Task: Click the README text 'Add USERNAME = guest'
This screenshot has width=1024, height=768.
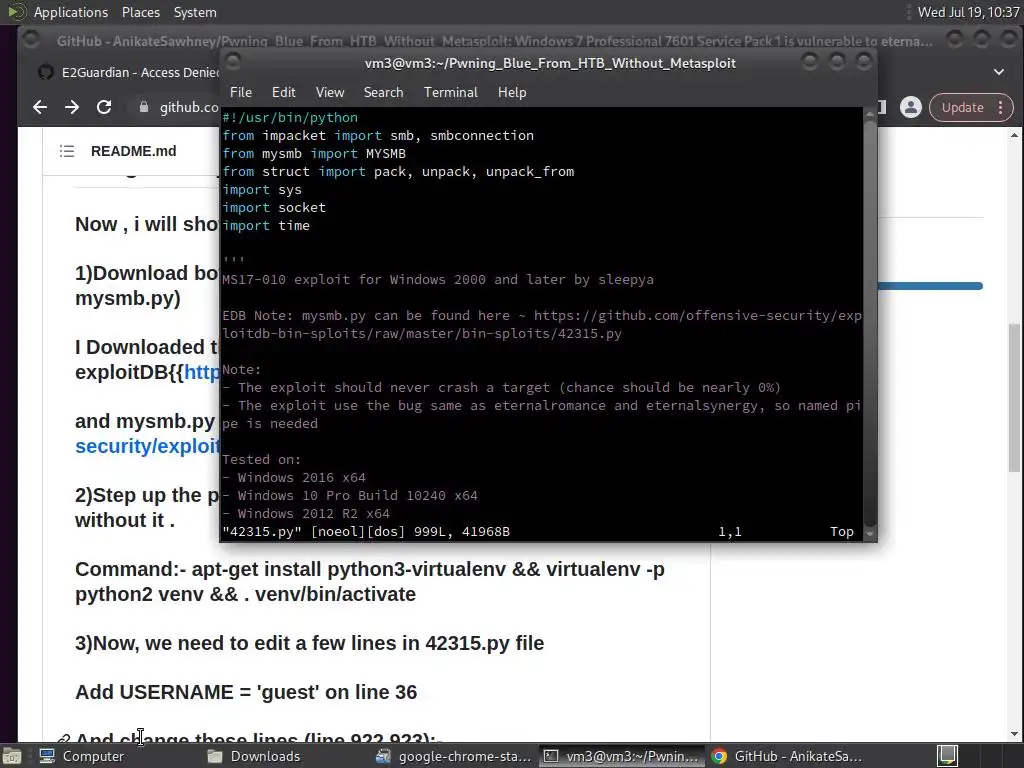Action: pos(246,692)
